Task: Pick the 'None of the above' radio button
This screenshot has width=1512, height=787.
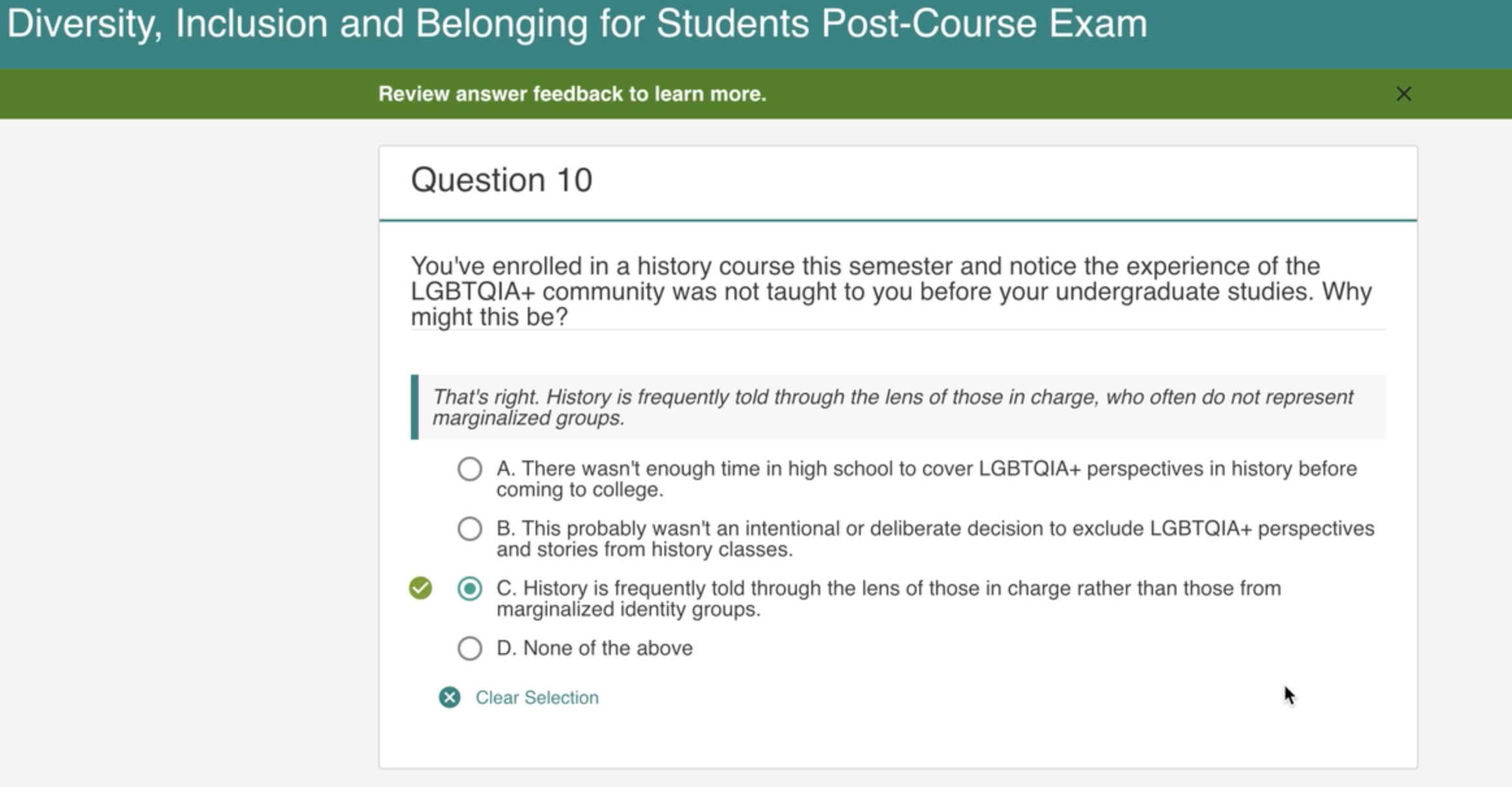Action: [469, 648]
